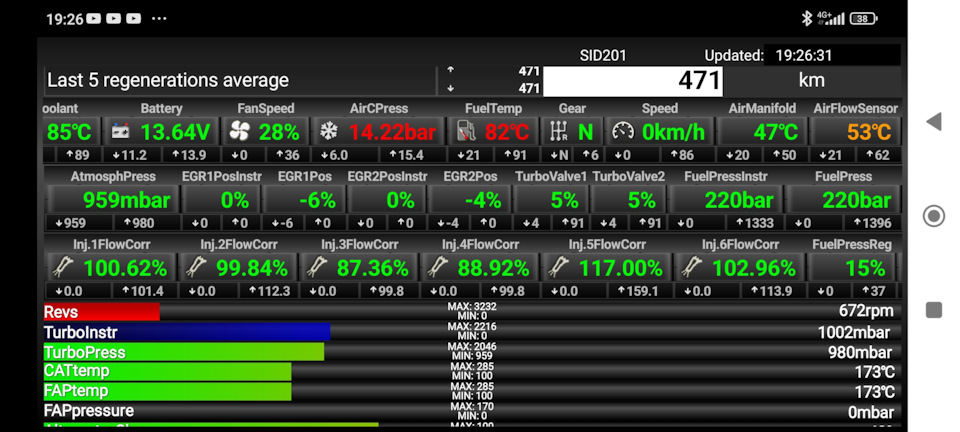Viewport: 960px width, 432px height.
Task: Tap the green CATtemp bar graph
Action: pyautogui.click(x=167, y=371)
